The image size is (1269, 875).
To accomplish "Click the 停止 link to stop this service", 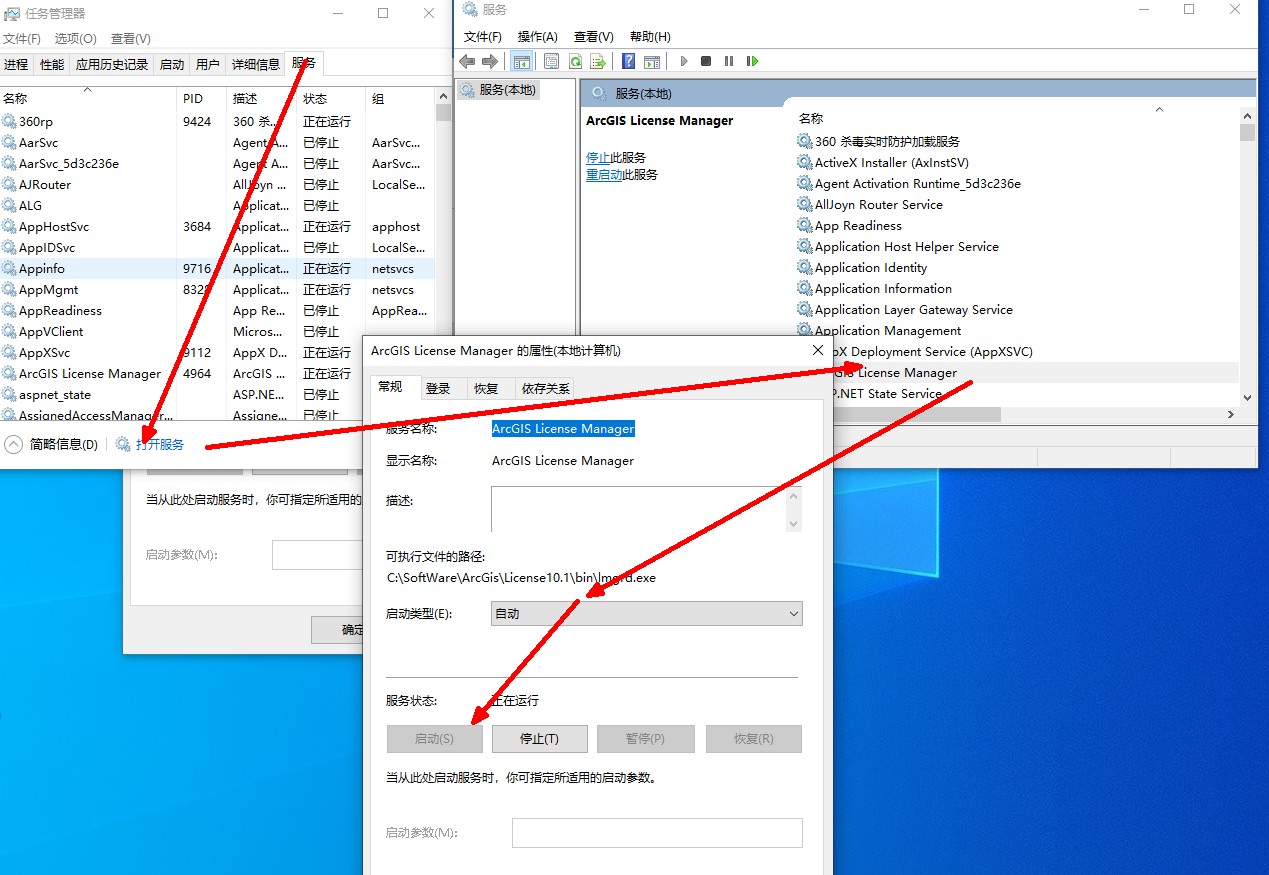I will [598, 158].
